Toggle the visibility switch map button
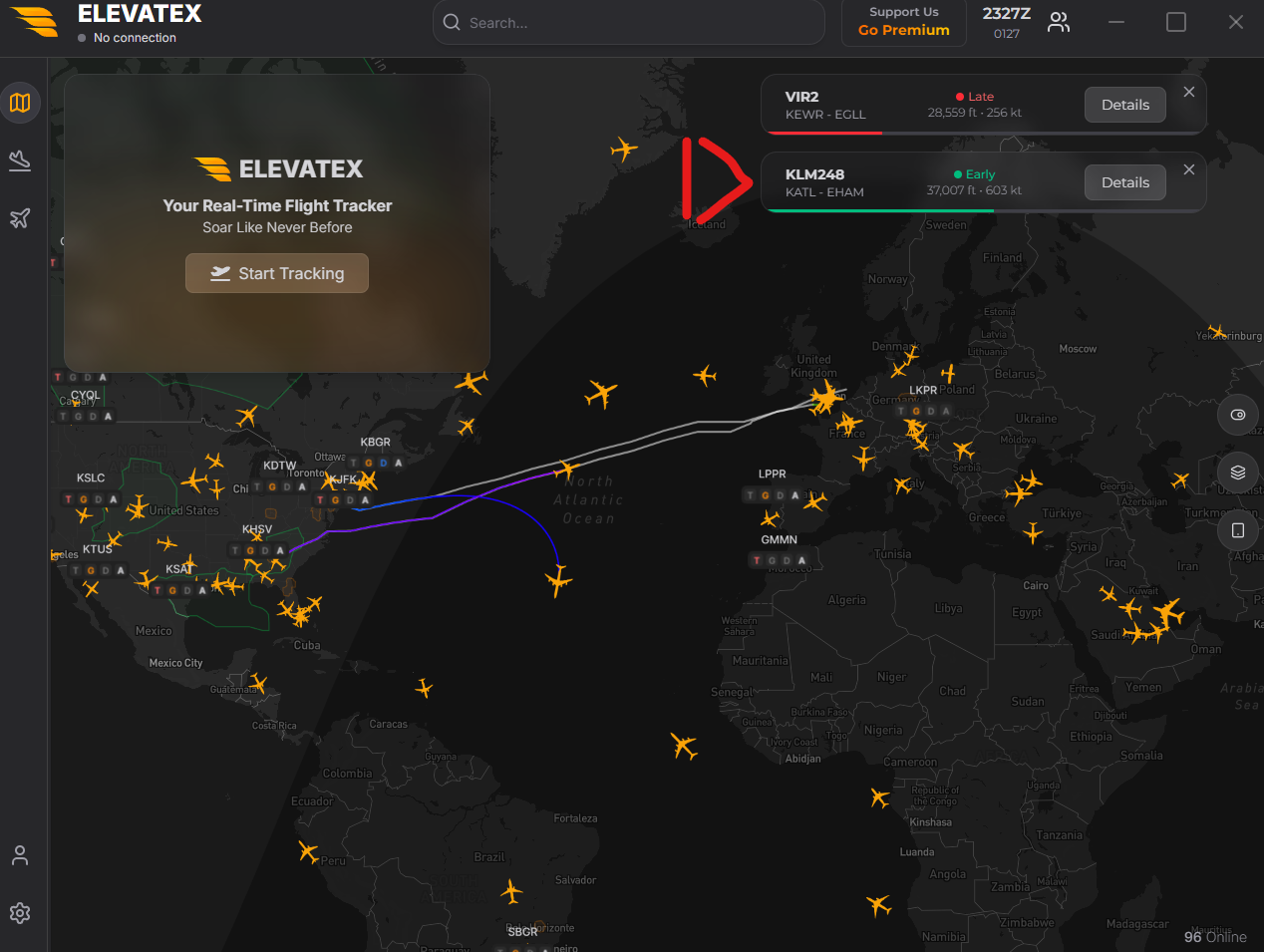1264x952 pixels. [x=1238, y=415]
